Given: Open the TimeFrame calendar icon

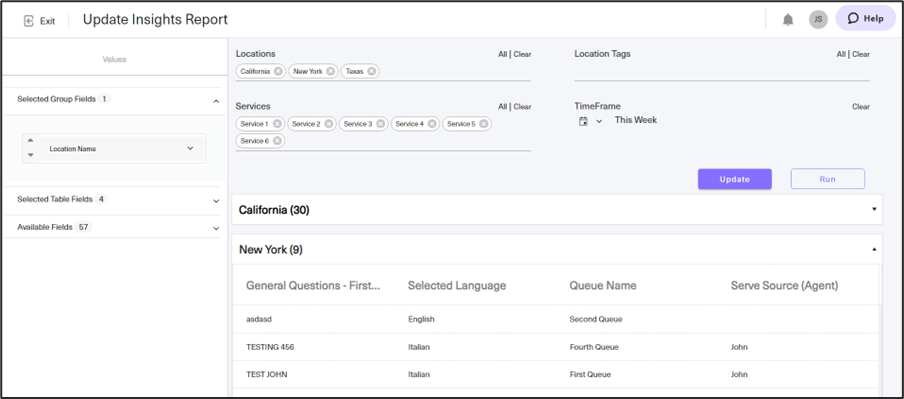Looking at the screenshot, I should [x=583, y=121].
